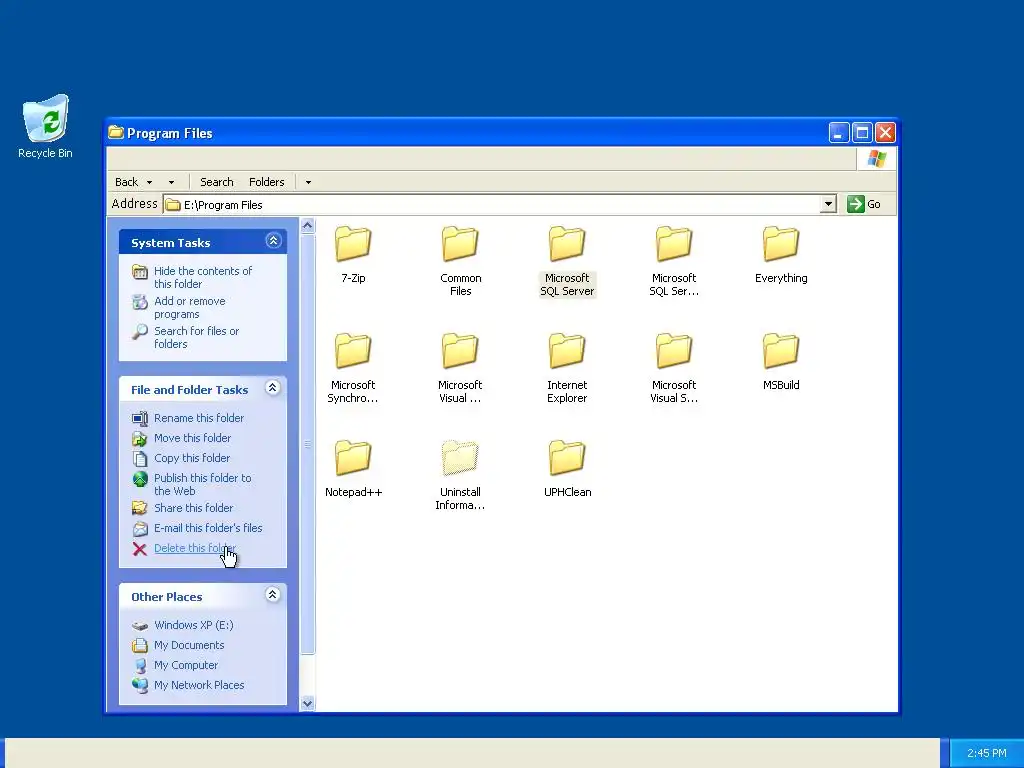Image resolution: width=1024 pixels, height=768 pixels.
Task: Click the Search toolbar button
Action: click(x=217, y=182)
